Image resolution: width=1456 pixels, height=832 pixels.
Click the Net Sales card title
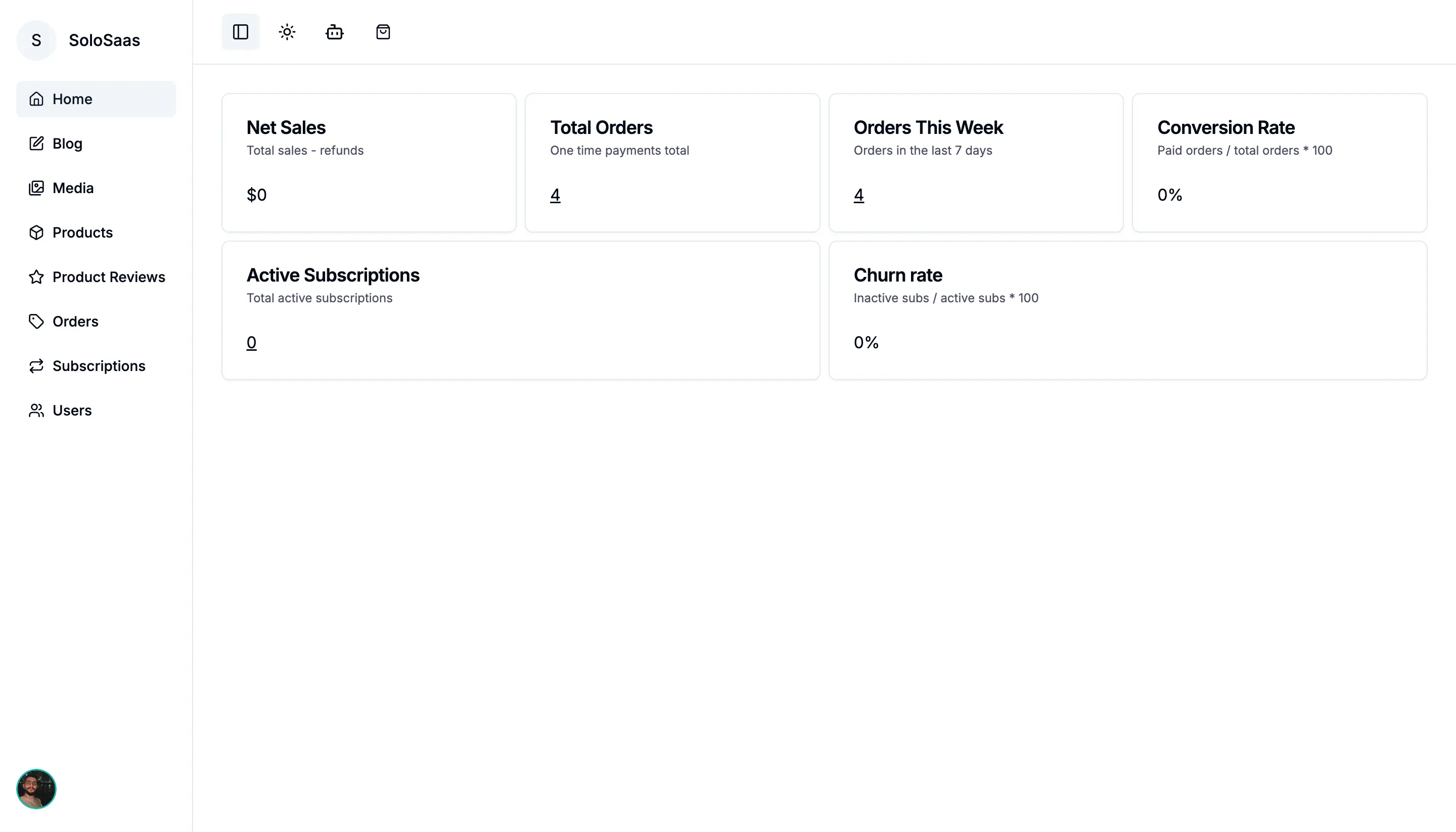click(x=286, y=127)
